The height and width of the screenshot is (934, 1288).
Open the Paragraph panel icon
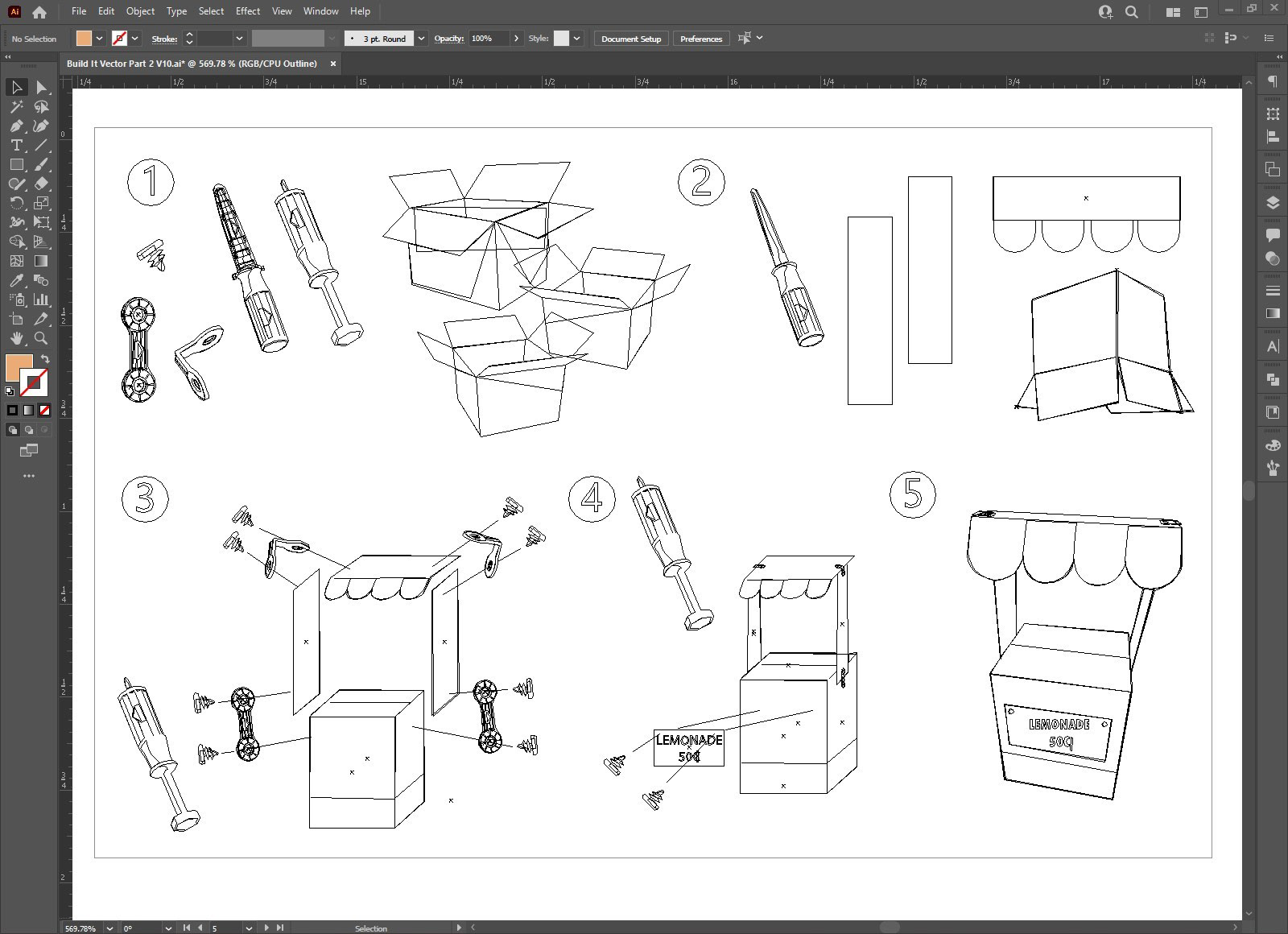click(x=1273, y=81)
